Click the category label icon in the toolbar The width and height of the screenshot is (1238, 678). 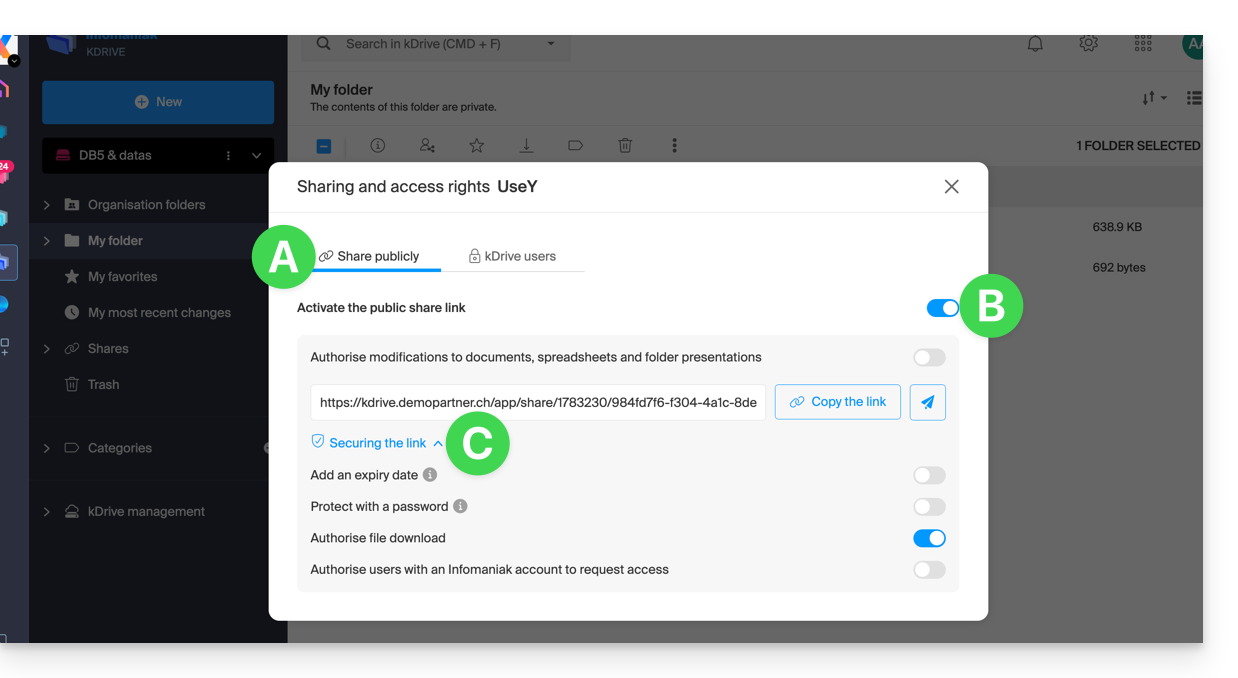click(575, 146)
